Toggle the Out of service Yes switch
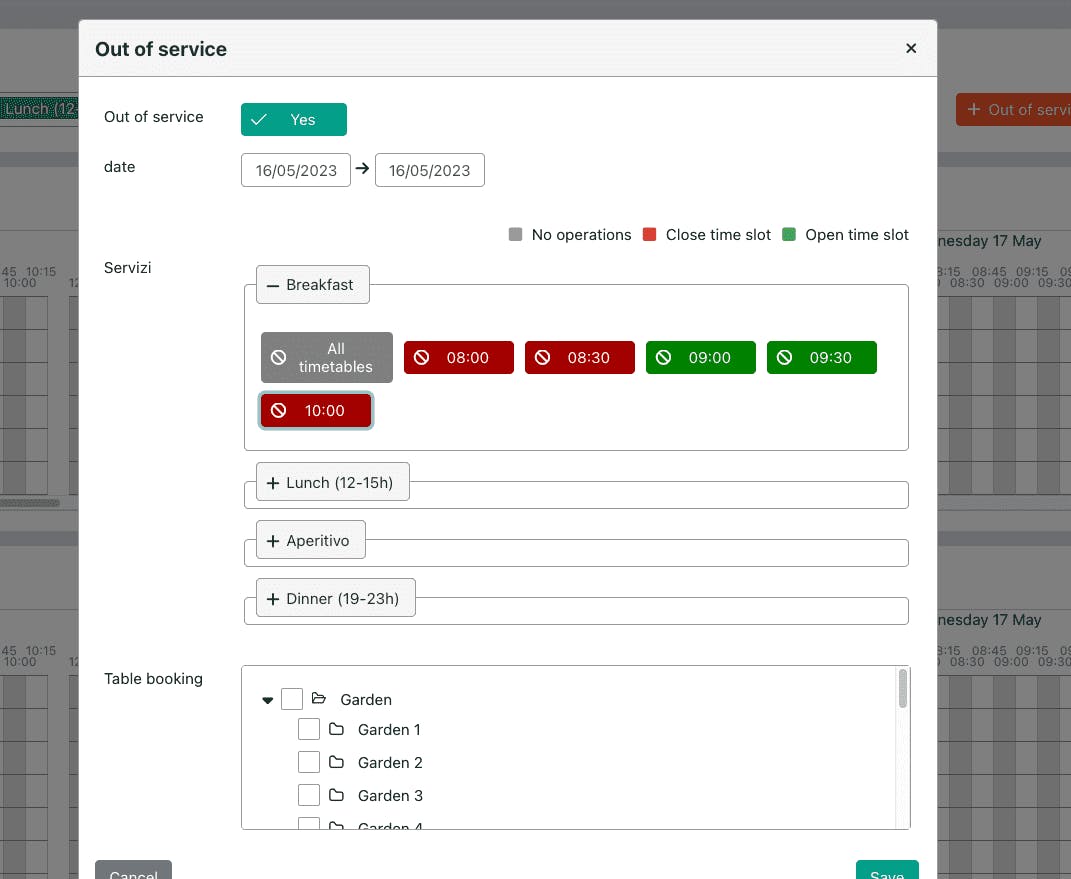Screen dimensions: 1071x879 294,120
